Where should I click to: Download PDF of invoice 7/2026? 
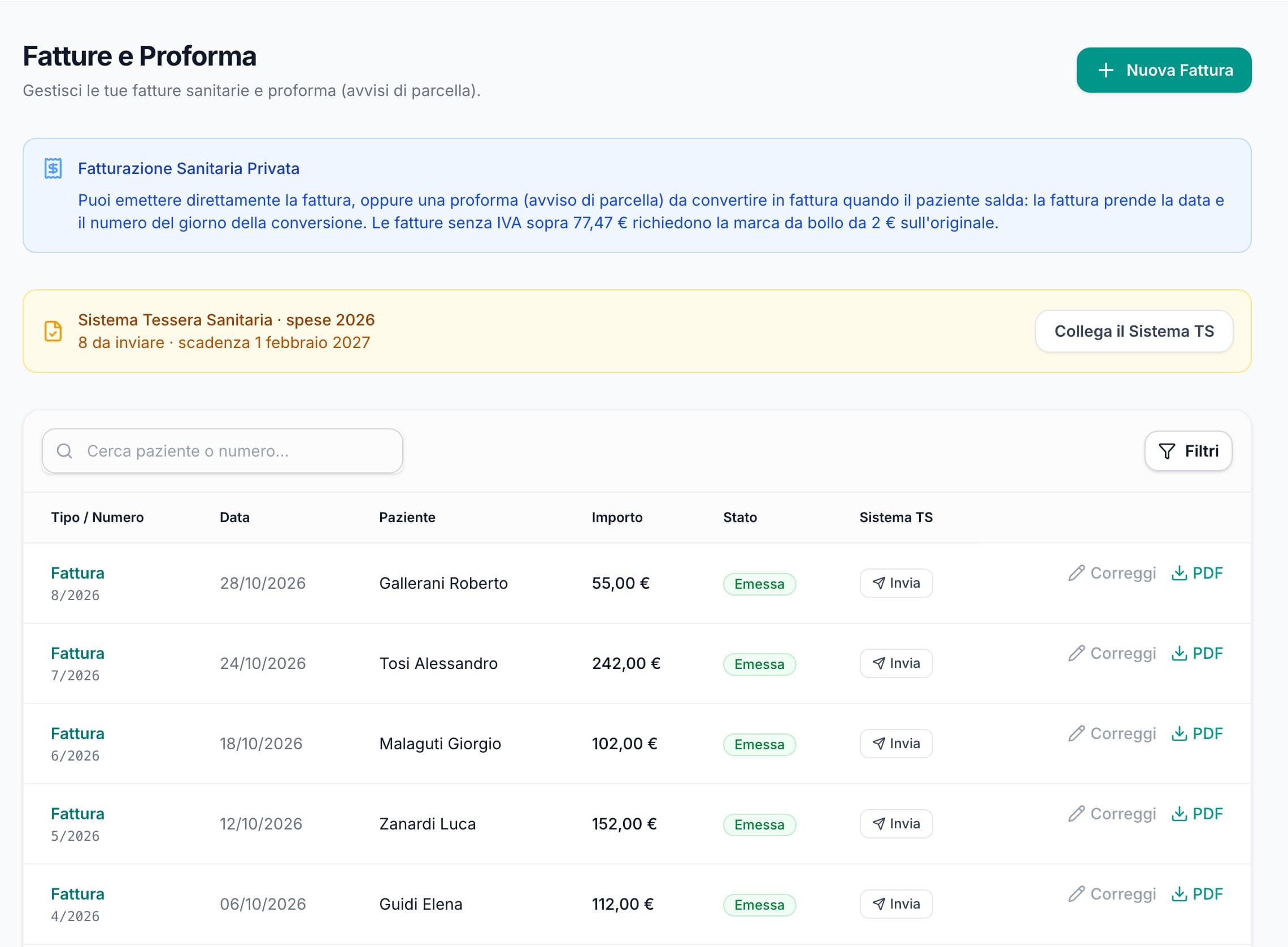[x=1196, y=654]
